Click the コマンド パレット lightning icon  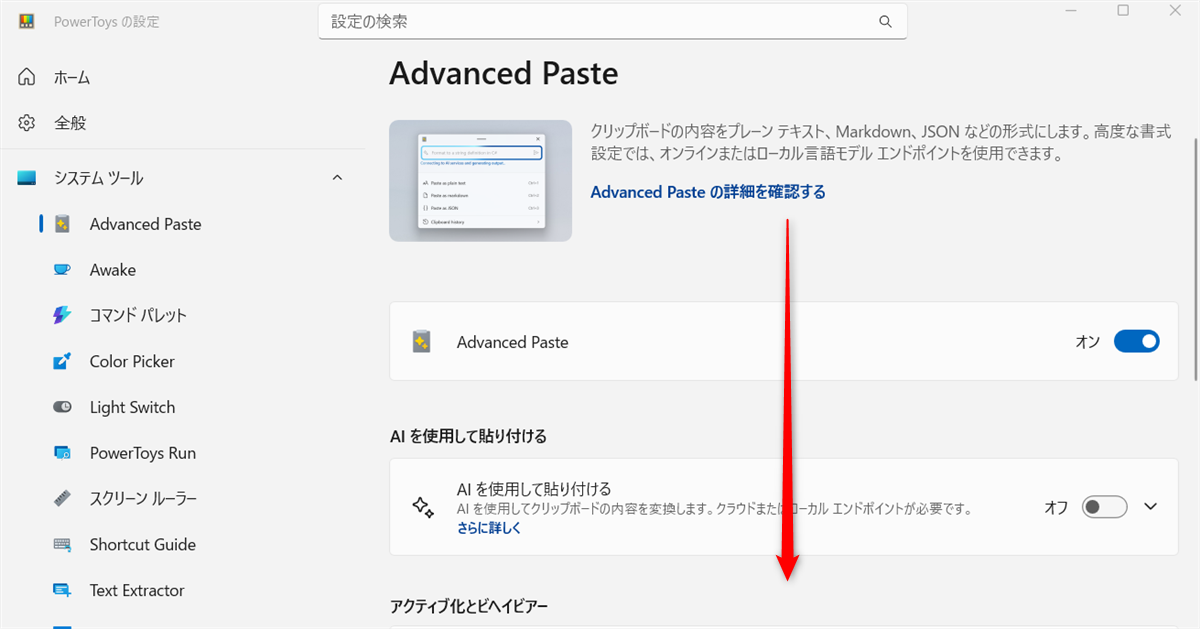tap(61, 315)
